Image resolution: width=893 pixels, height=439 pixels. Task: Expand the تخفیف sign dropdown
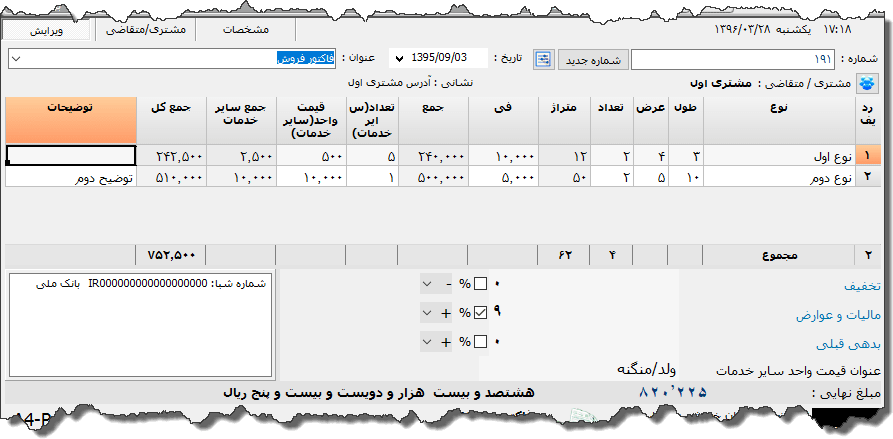click(x=427, y=284)
